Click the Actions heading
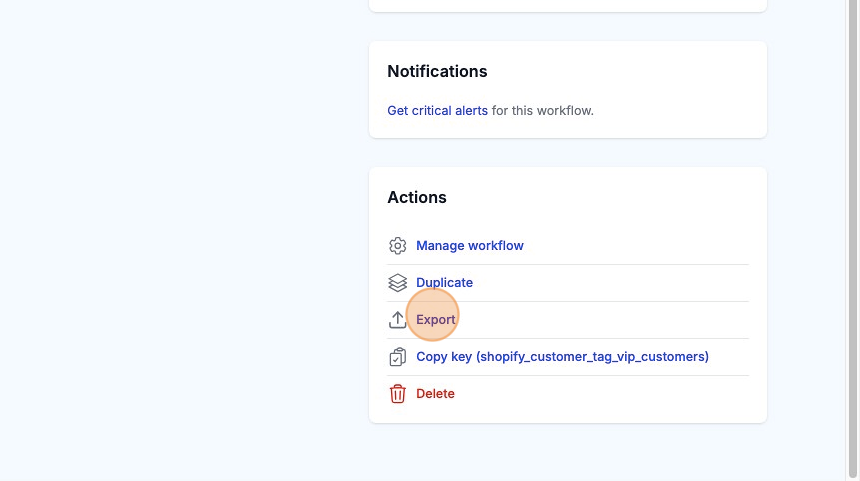 click(x=417, y=198)
